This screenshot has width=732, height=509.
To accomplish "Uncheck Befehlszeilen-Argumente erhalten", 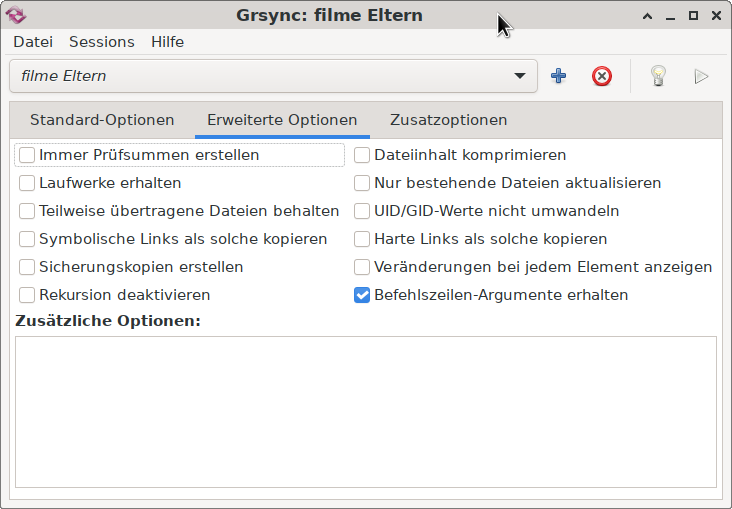I will (x=362, y=295).
